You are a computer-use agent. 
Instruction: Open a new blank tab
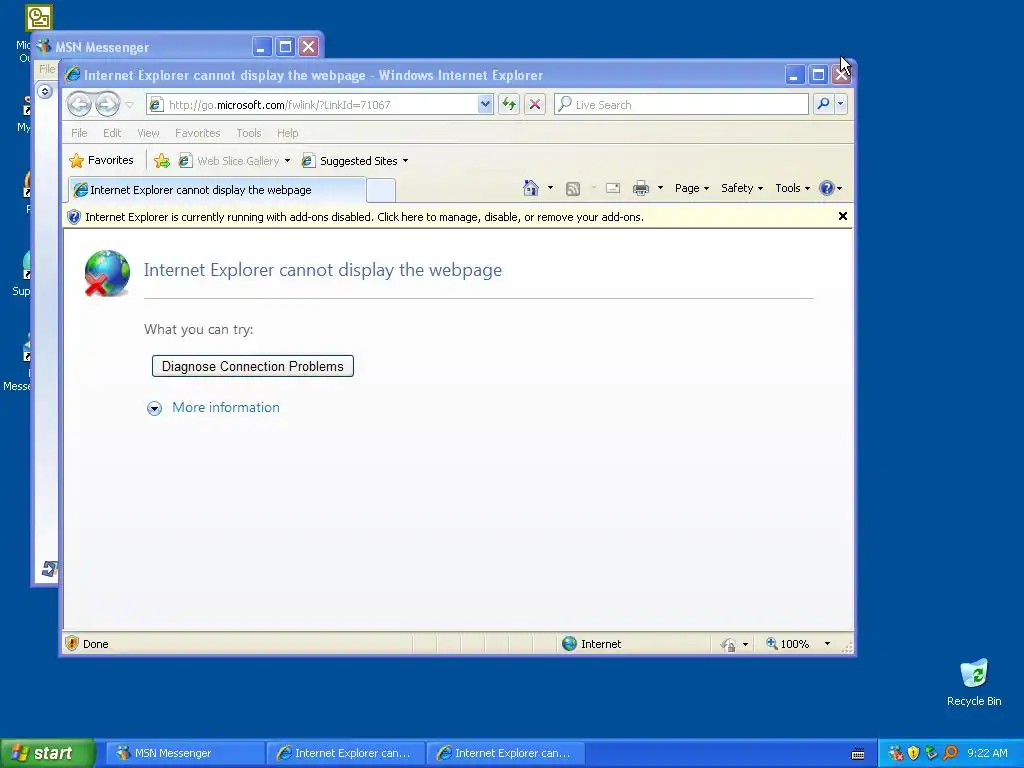coord(381,190)
